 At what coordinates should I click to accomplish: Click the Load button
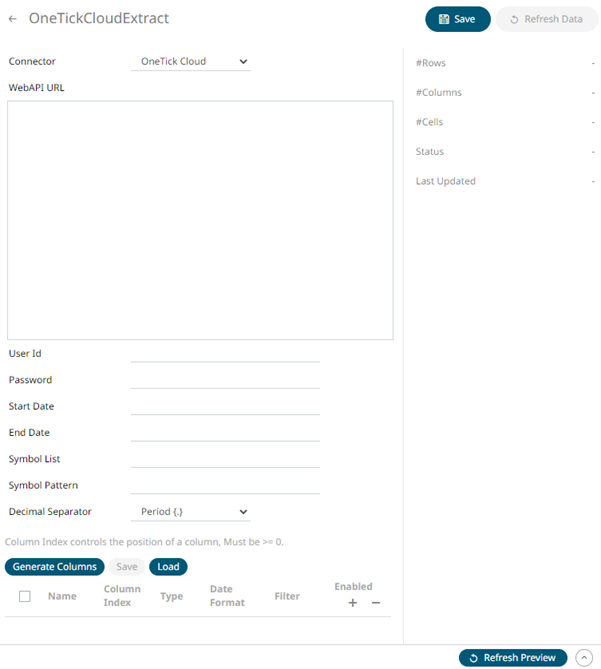(x=168, y=567)
